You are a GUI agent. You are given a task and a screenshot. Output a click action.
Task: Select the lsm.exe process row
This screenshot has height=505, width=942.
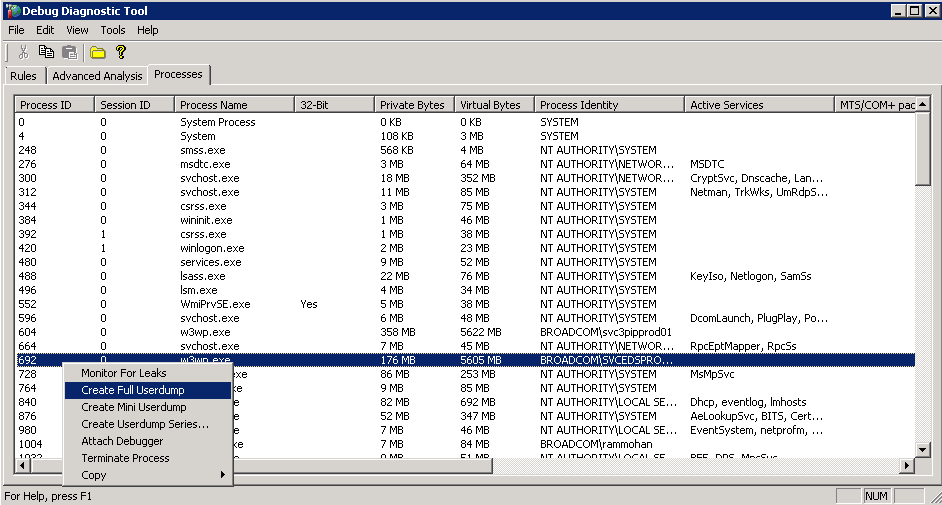(465, 290)
